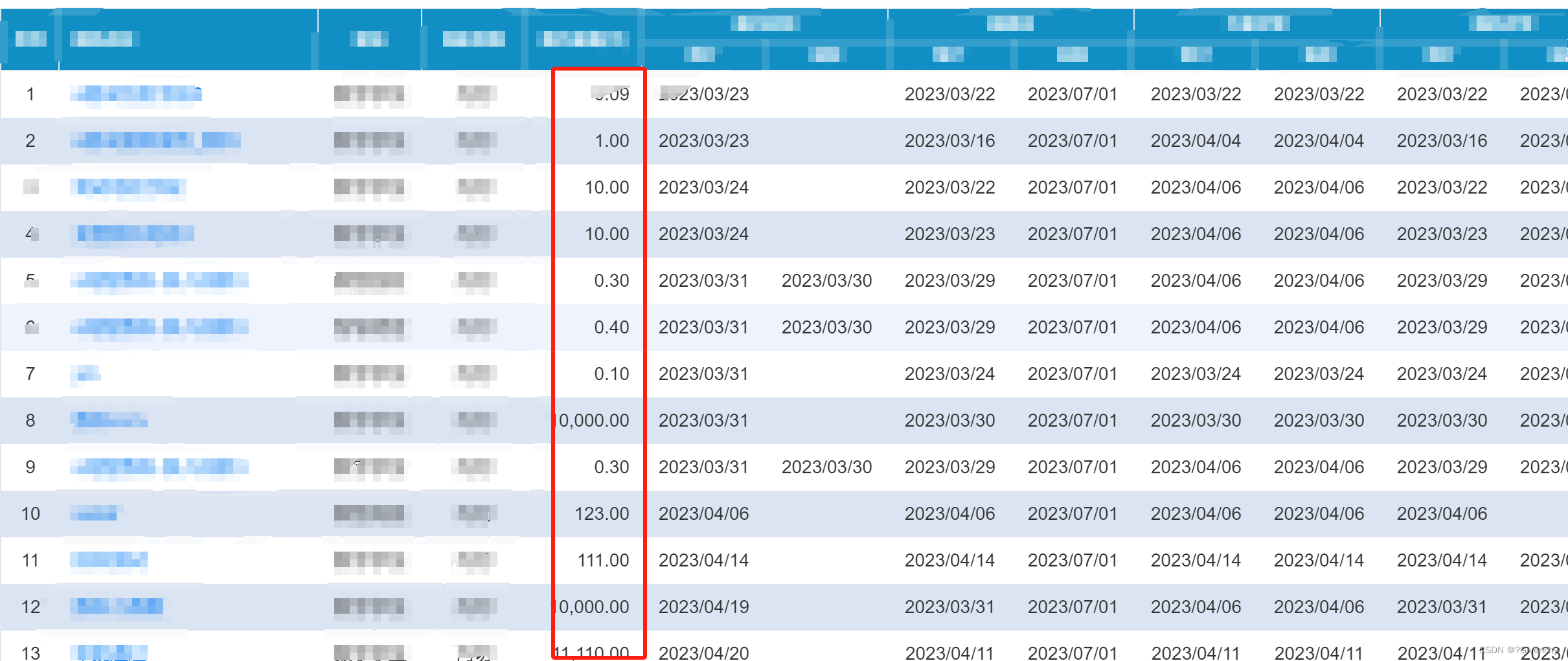This screenshot has width=1568, height=661.
Task: Select row number 7 cell
Action: coord(30,374)
